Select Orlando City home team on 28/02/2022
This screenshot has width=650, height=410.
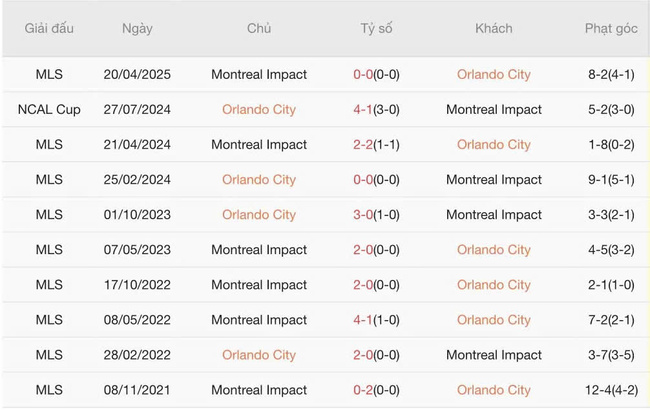pyautogui.click(x=259, y=354)
